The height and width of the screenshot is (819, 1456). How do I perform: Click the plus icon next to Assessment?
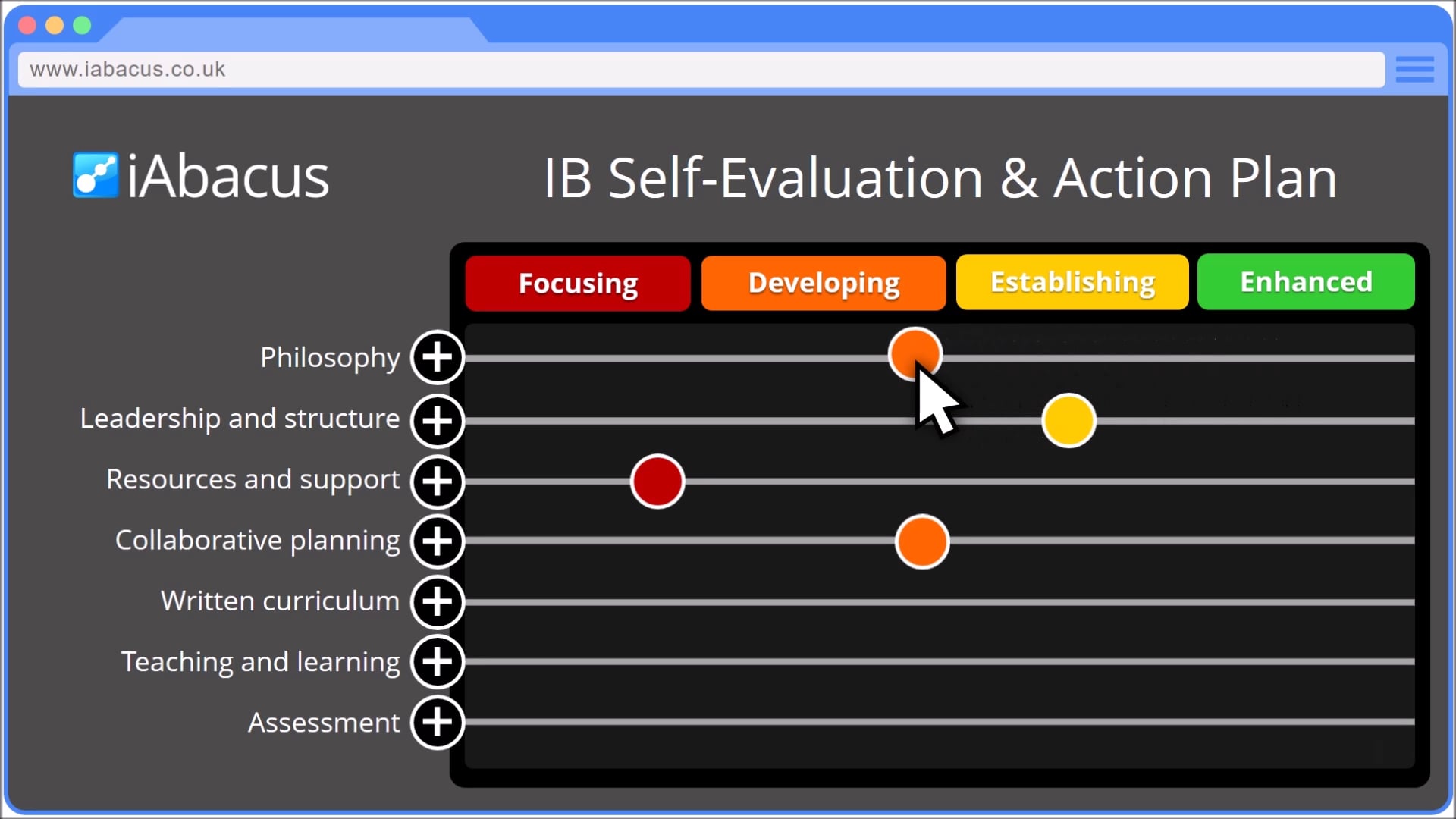pyautogui.click(x=437, y=723)
